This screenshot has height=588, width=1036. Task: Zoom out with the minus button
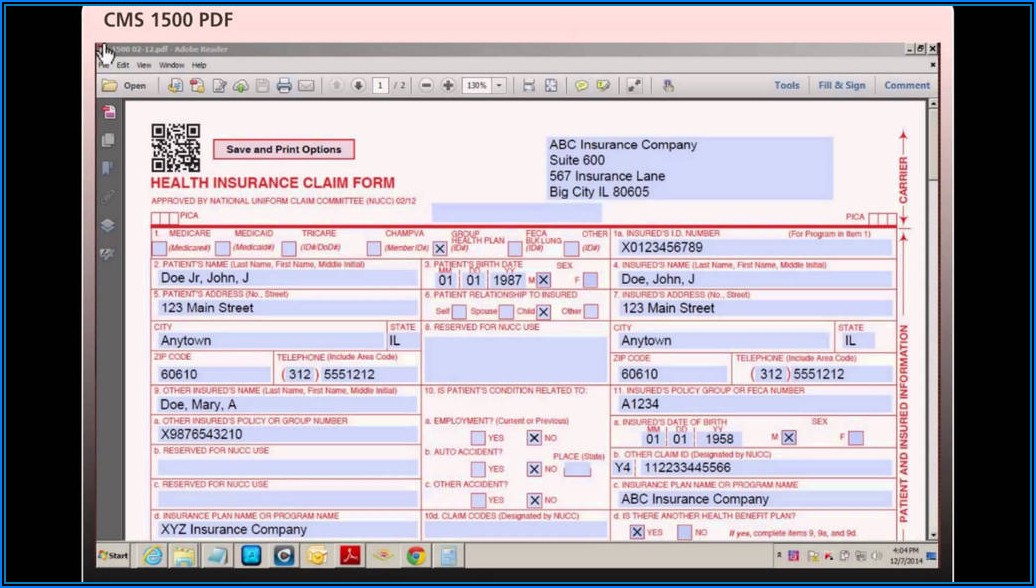[x=426, y=86]
